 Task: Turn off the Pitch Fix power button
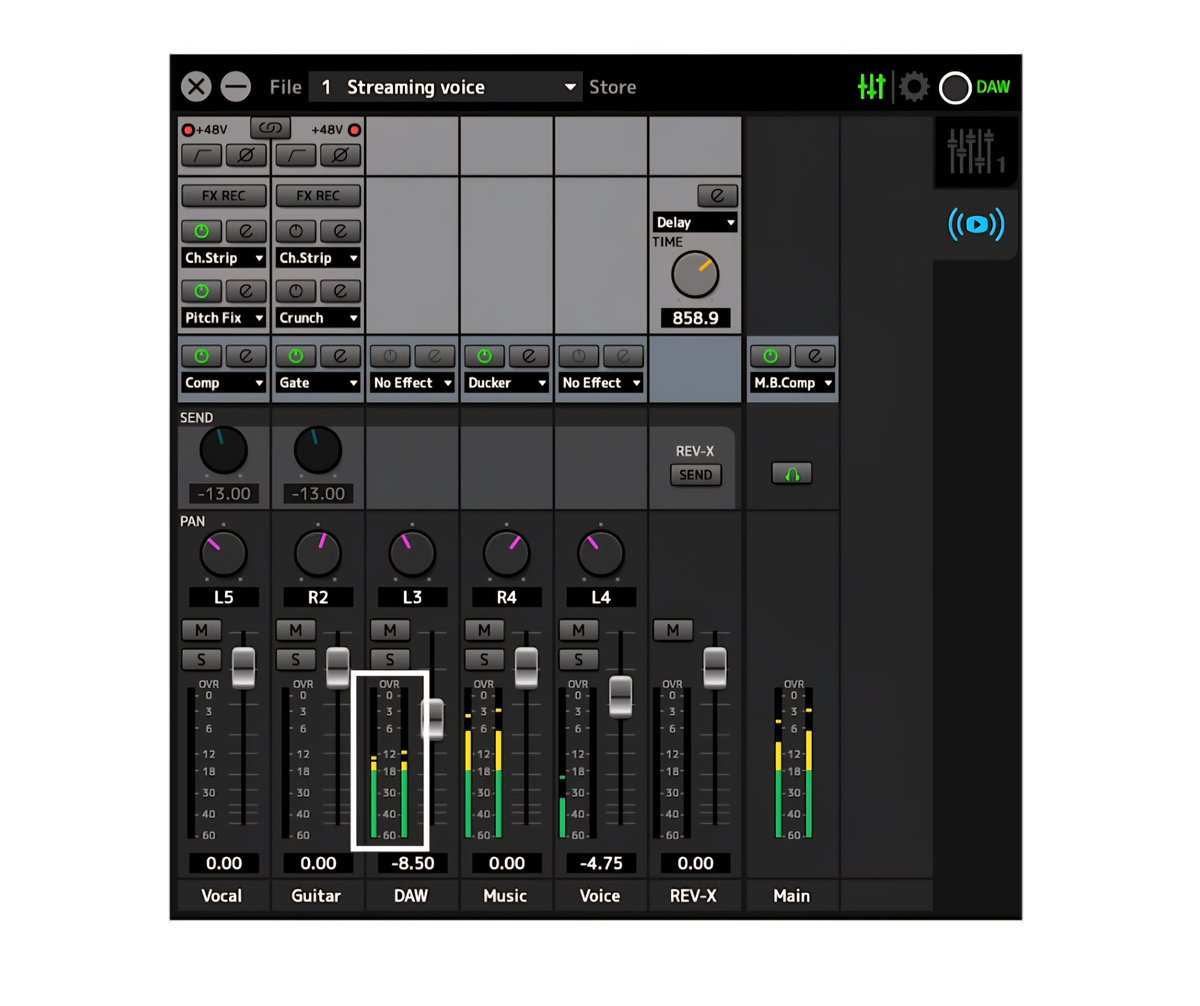(x=201, y=291)
